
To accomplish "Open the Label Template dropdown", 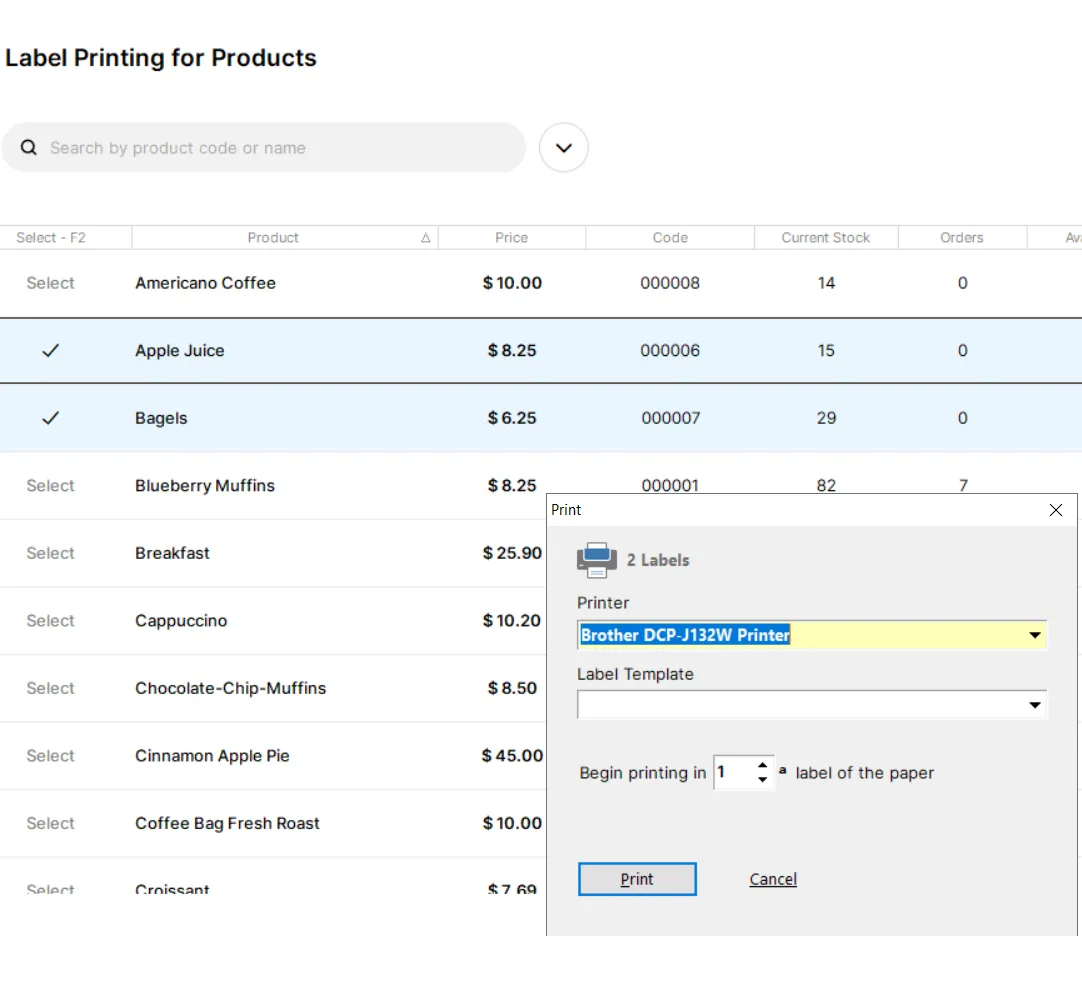I will 1035,705.
